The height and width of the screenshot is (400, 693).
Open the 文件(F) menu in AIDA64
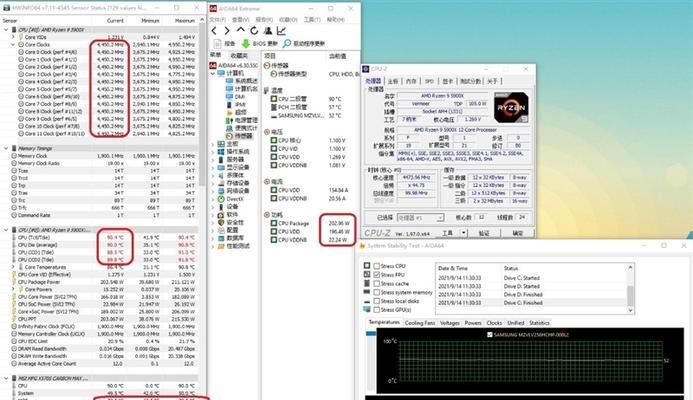218,19
